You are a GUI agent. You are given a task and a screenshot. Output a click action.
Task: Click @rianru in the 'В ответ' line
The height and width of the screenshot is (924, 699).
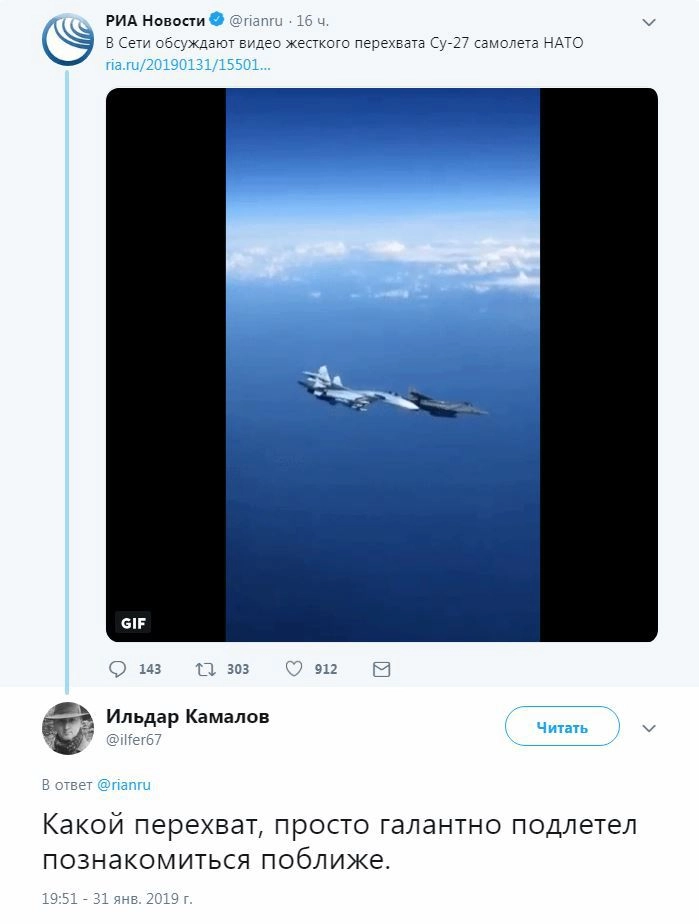tap(123, 785)
